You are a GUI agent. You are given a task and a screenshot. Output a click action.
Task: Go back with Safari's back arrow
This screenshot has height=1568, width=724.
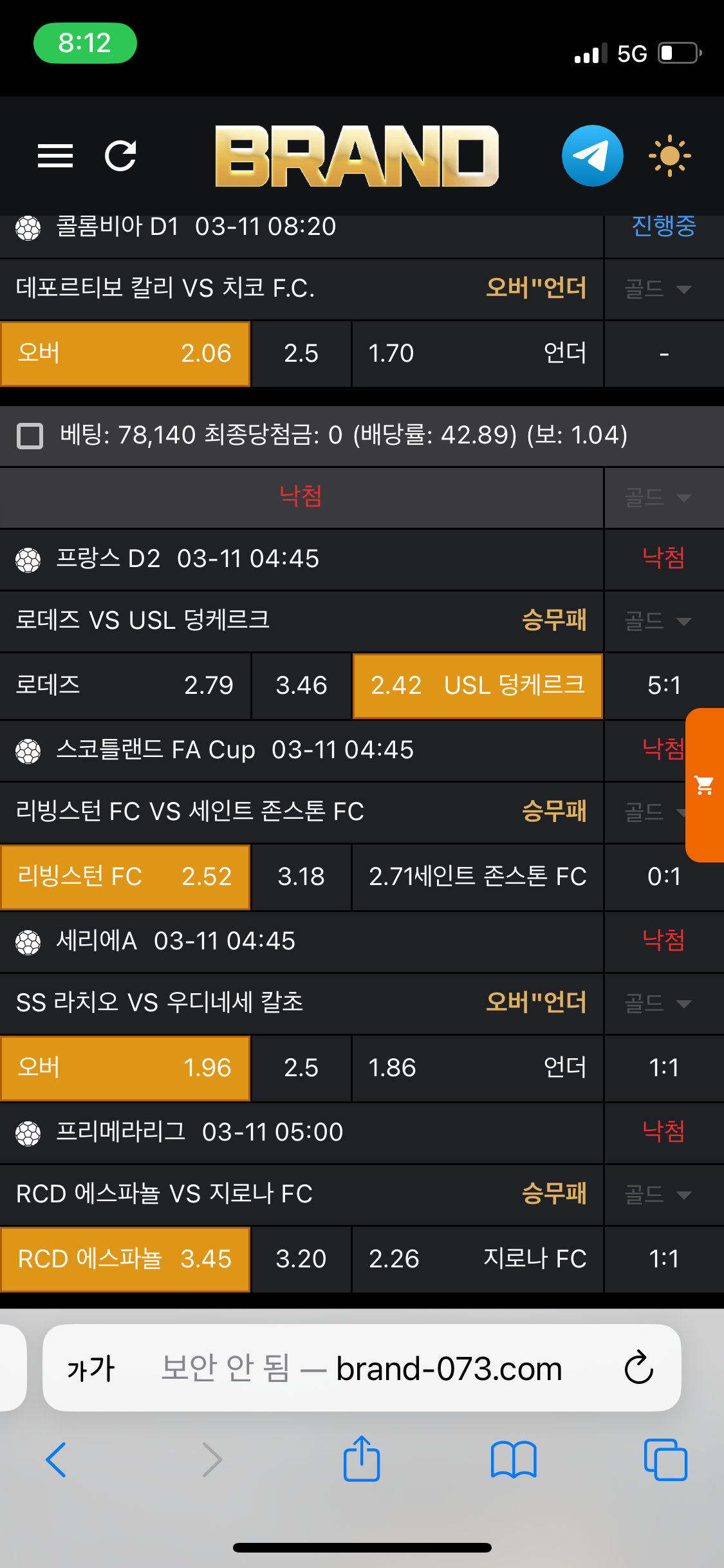[x=57, y=1459]
